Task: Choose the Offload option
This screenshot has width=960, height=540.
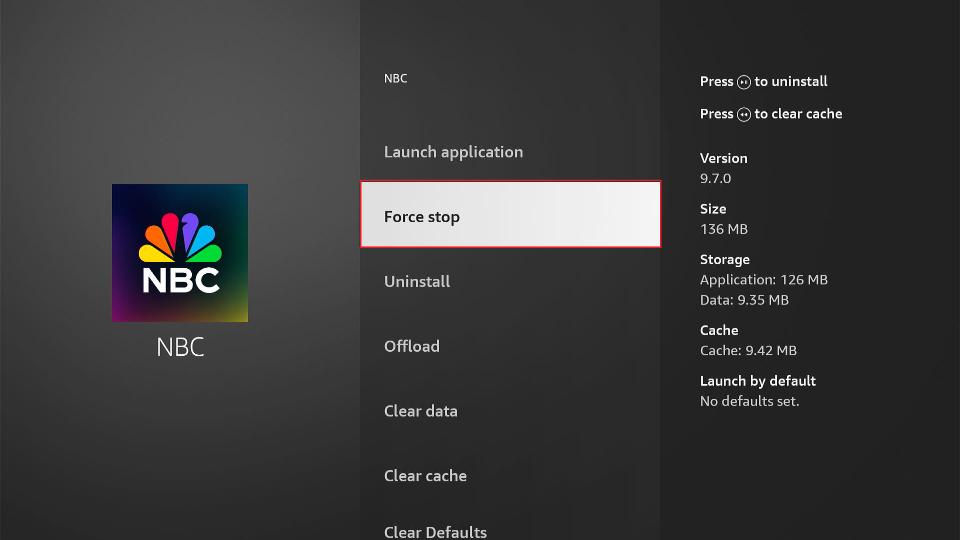Action: [x=511, y=347]
